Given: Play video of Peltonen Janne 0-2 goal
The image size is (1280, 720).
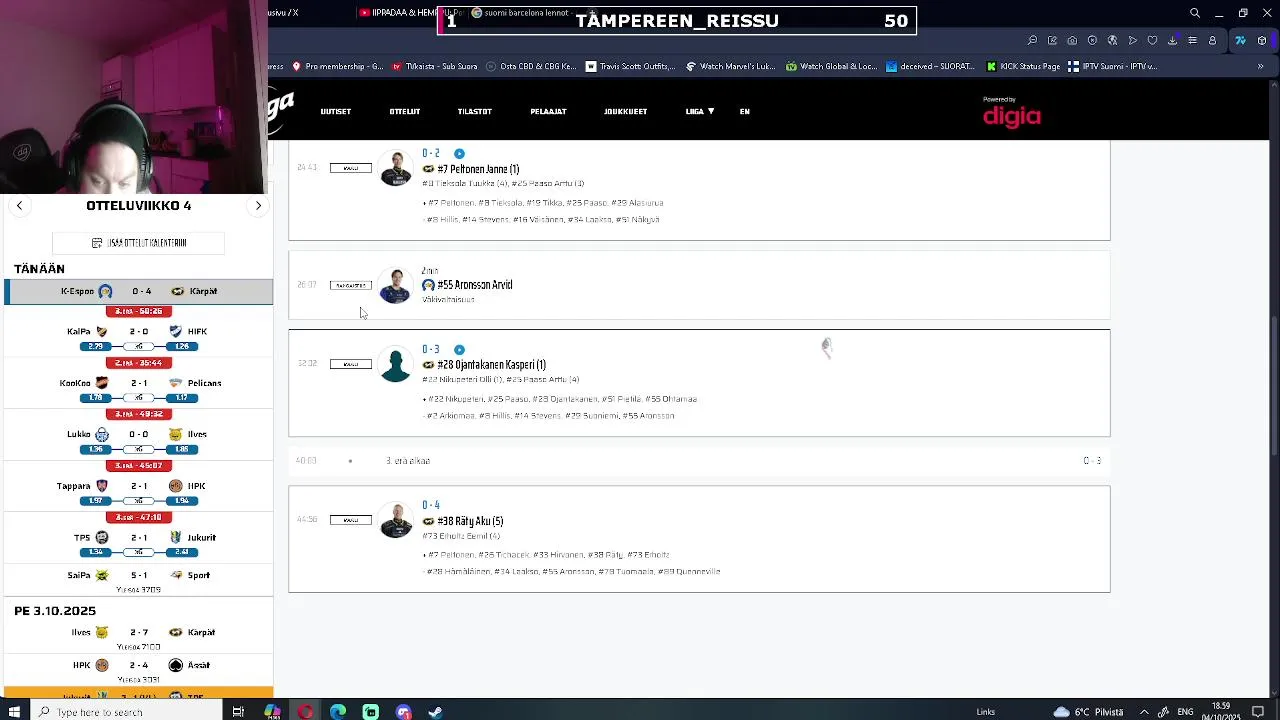Looking at the screenshot, I should (459, 153).
